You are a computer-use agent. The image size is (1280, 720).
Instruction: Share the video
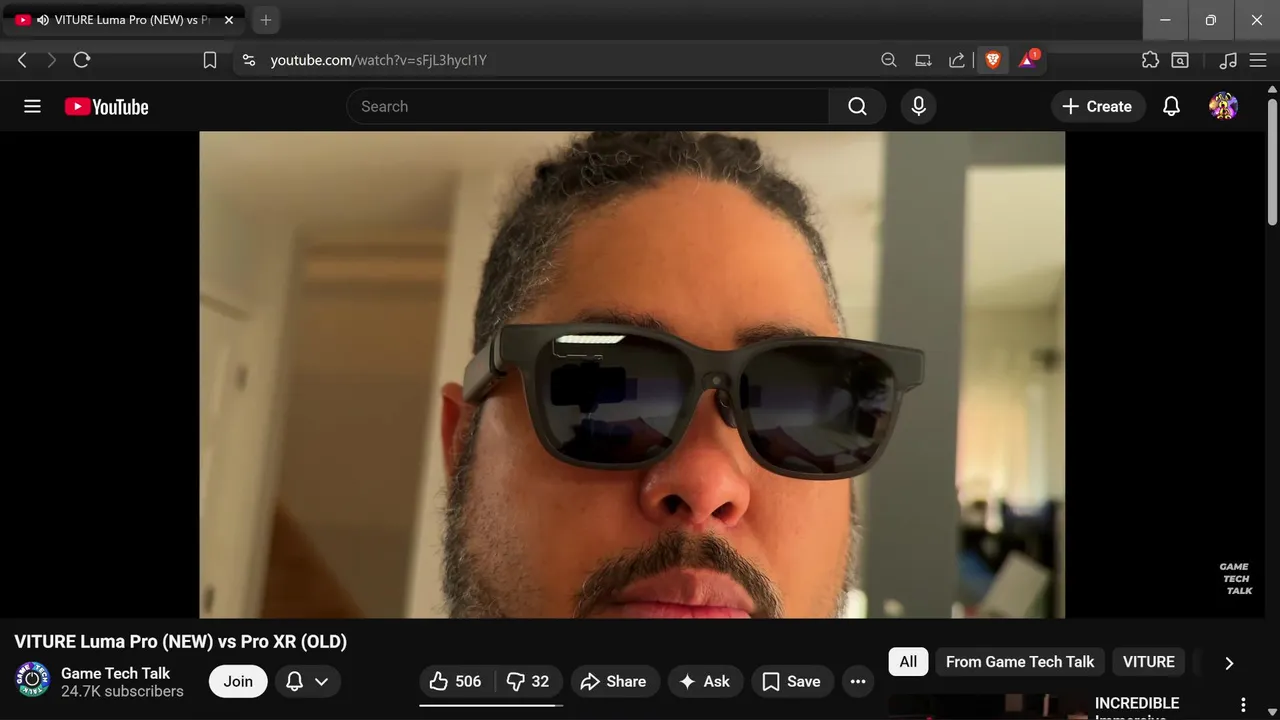click(x=615, y=681)
